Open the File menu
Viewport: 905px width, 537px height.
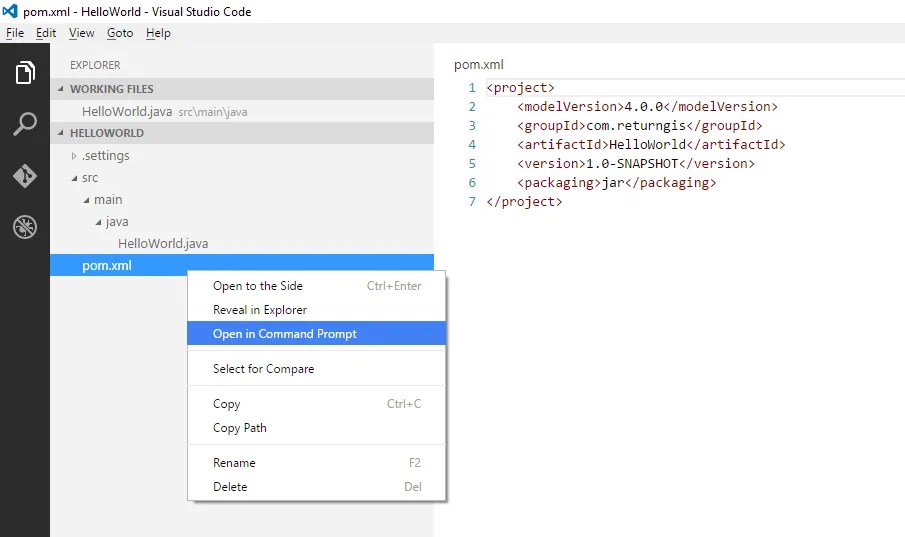[x=15, y=33]
